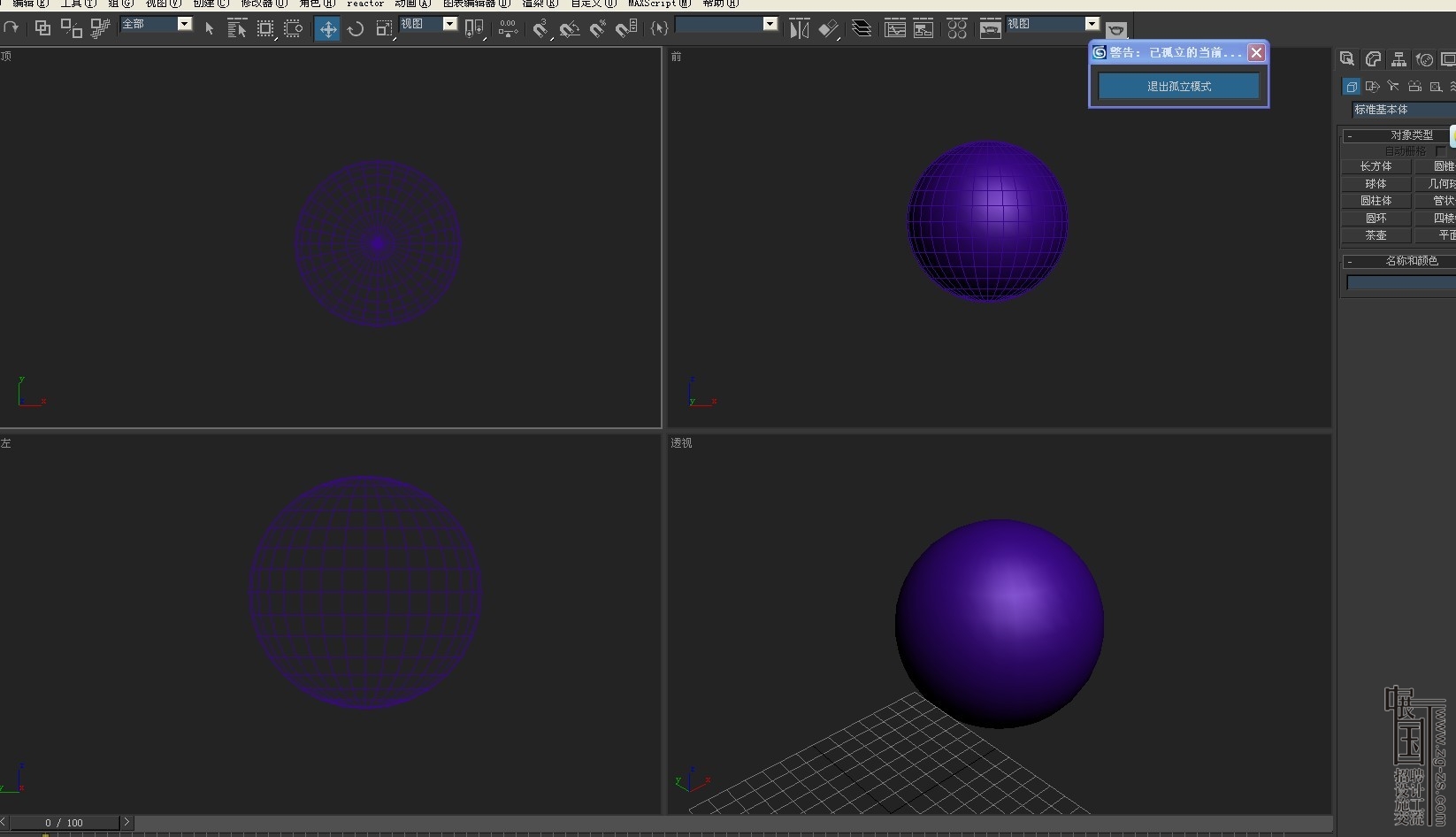This screenshot has width=1456, height=837.
Task: Switch to the Modify command panel tab
Action: tap(1373, 59)
